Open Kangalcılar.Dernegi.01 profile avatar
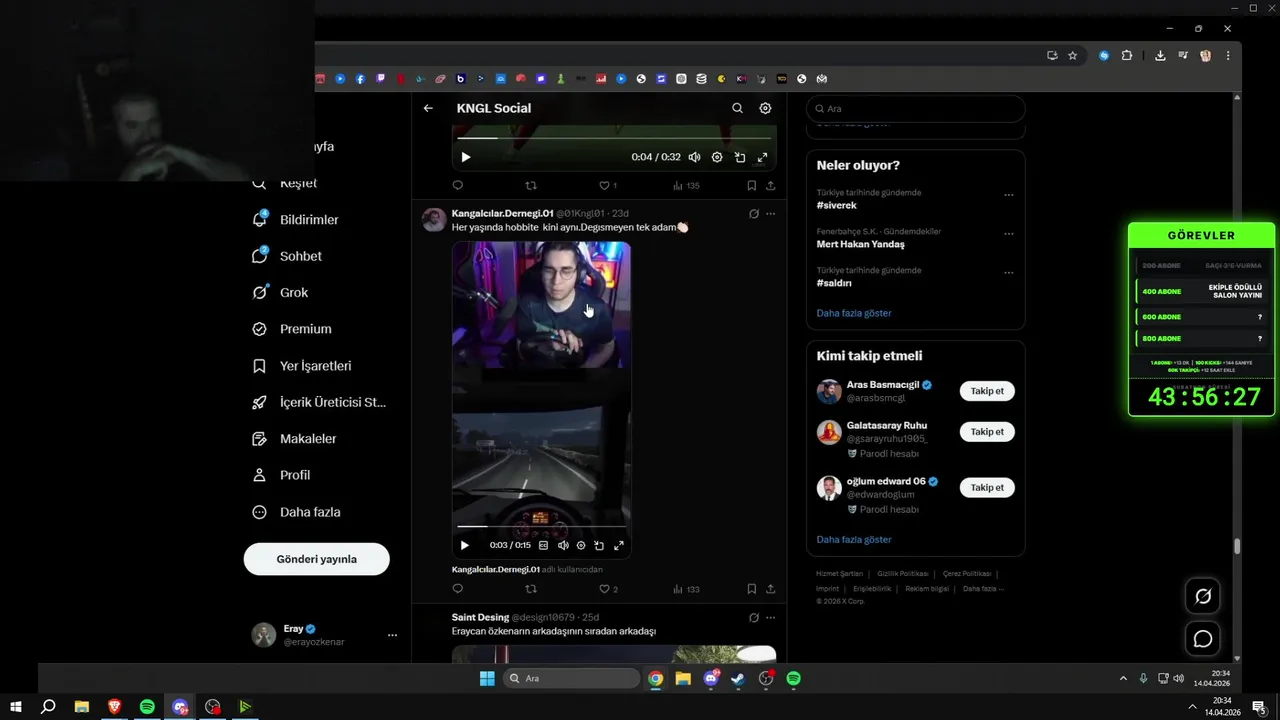This screenshot has height=720, width=1280. coord(434,220)
